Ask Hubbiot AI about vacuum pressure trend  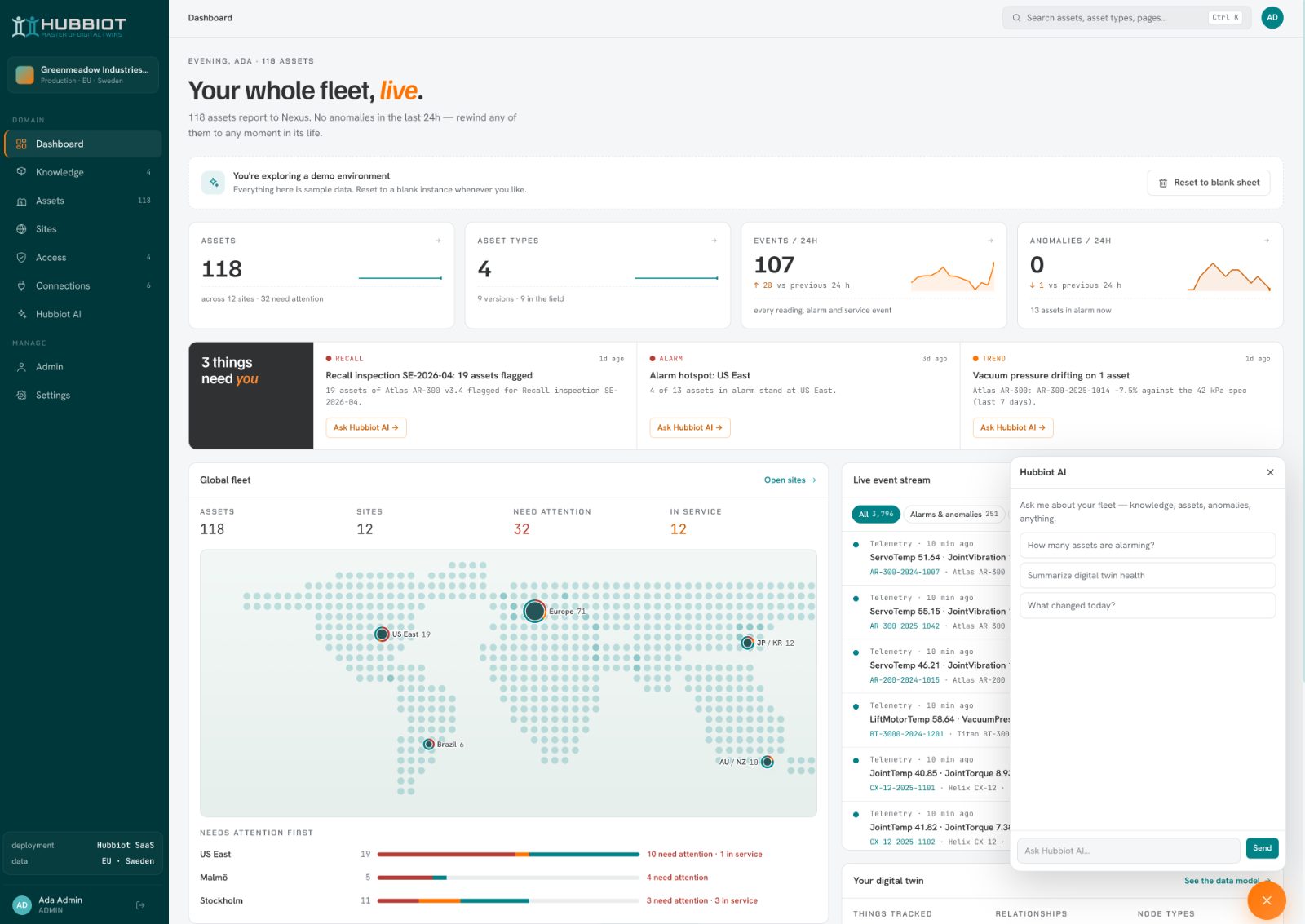(x=1013, y=427)
